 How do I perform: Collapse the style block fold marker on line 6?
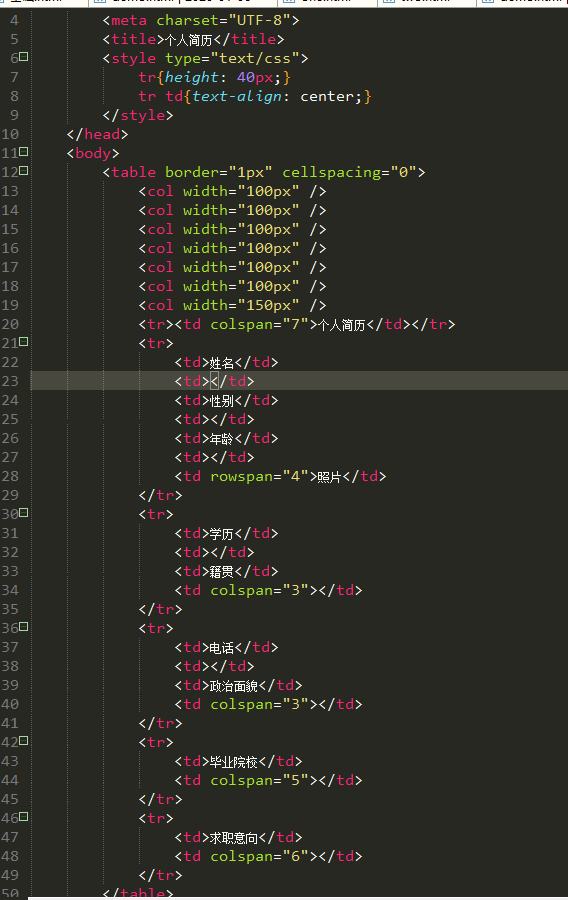tap(24, 57)
